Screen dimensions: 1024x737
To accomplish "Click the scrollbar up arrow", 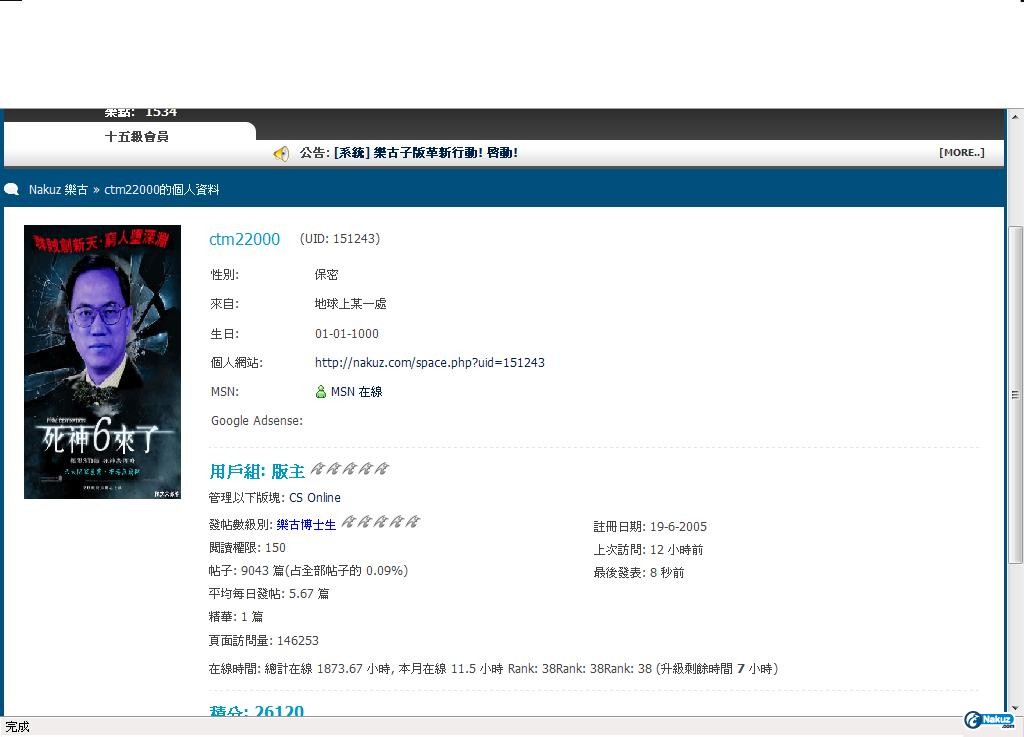I will [x=1015, y=118].
